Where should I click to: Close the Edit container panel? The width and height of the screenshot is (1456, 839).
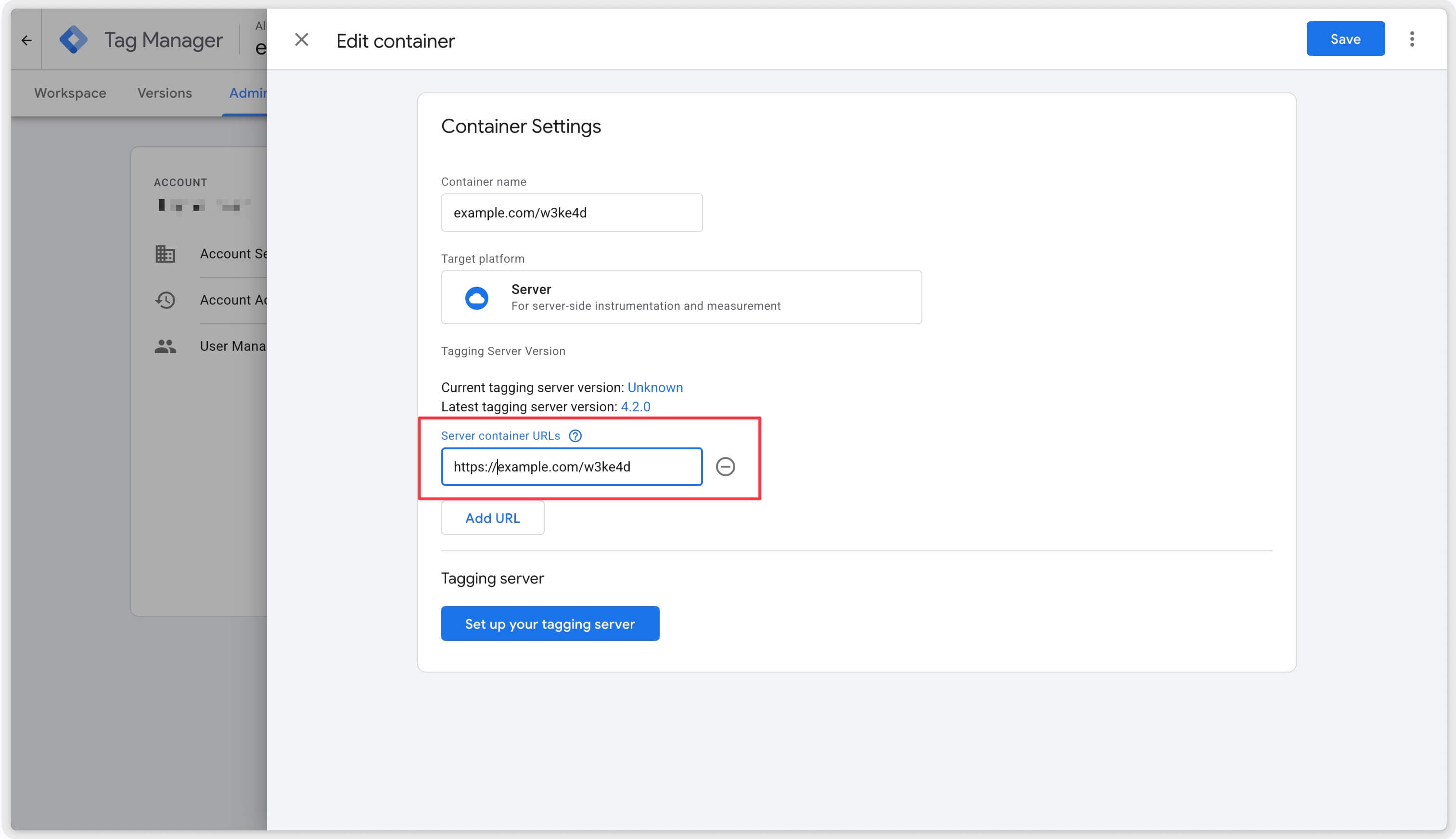tap(301, 40)
